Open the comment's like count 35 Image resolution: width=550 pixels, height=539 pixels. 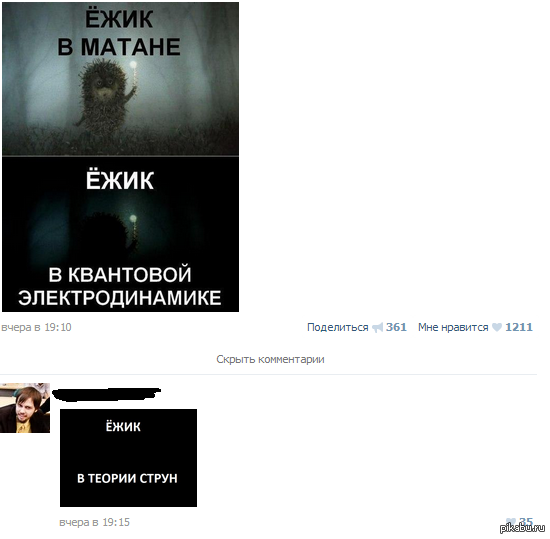[526, 521]
